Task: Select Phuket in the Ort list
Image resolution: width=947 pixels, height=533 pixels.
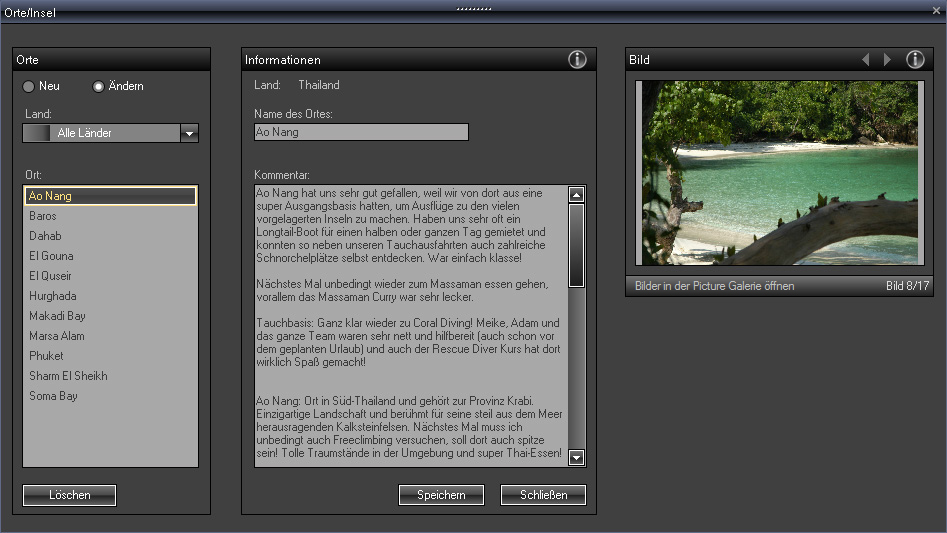Action: click(x=46, y=356)
